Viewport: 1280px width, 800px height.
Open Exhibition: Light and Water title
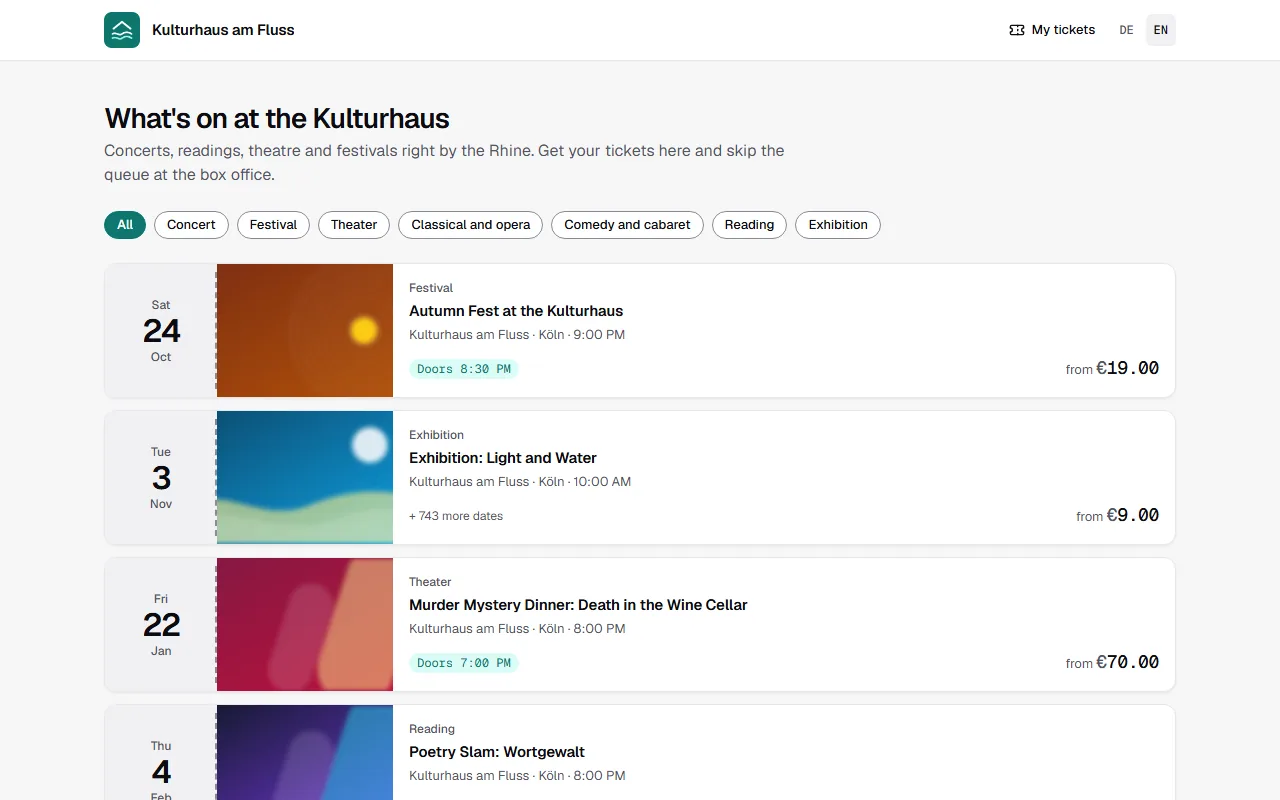[x=503, y=458]
